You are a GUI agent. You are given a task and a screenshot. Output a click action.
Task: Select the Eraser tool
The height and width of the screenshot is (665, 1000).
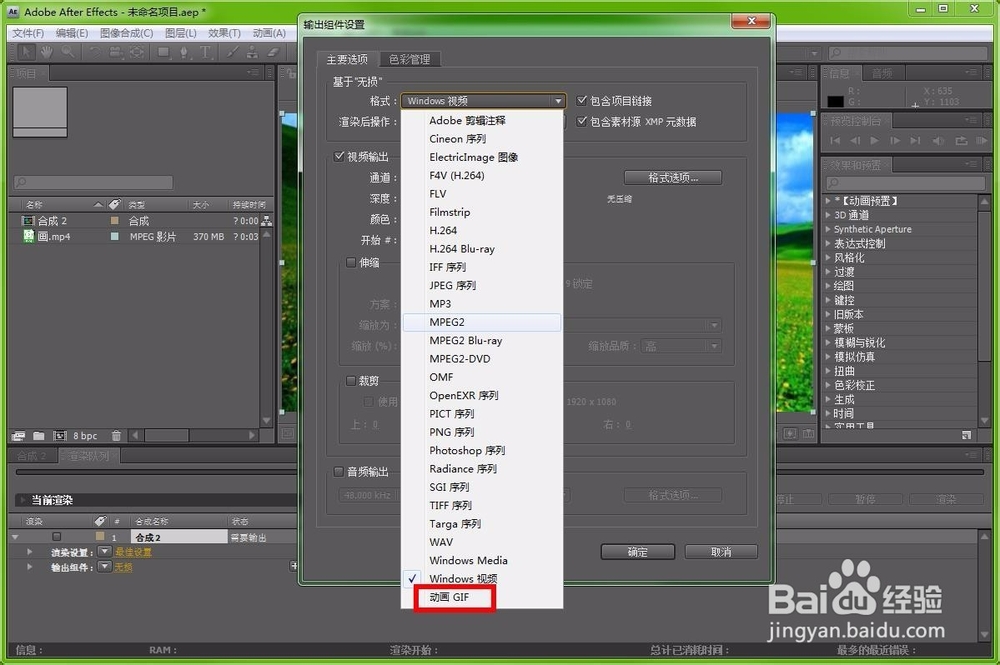point(274,52)
